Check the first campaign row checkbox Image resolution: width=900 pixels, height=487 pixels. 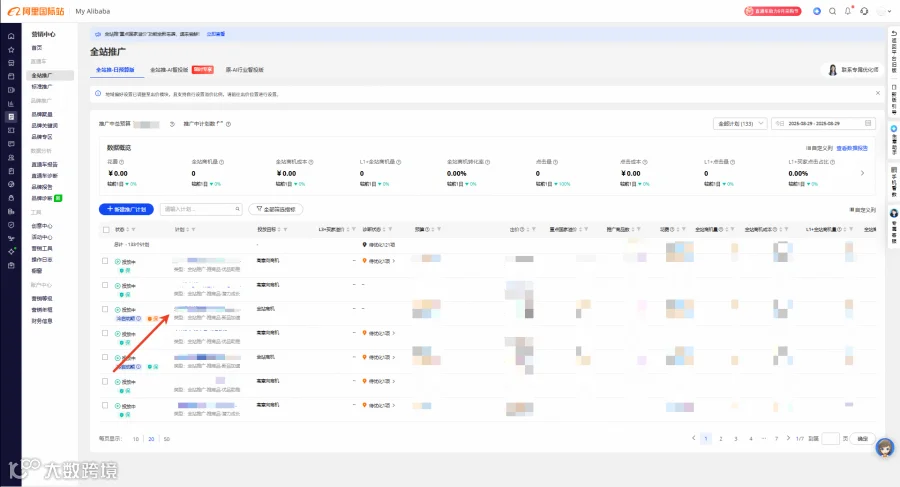[105, 261]
